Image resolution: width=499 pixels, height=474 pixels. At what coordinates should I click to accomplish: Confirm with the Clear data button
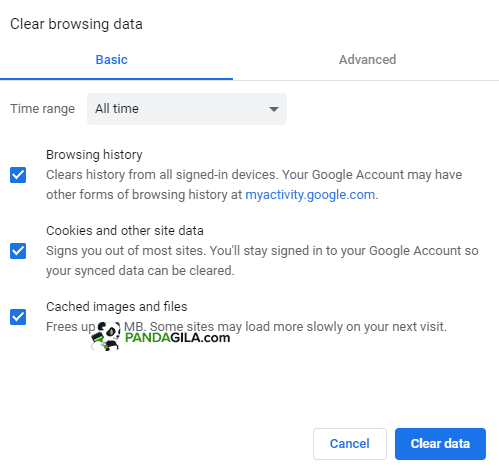pyautogui.click(x=440, y=444)
